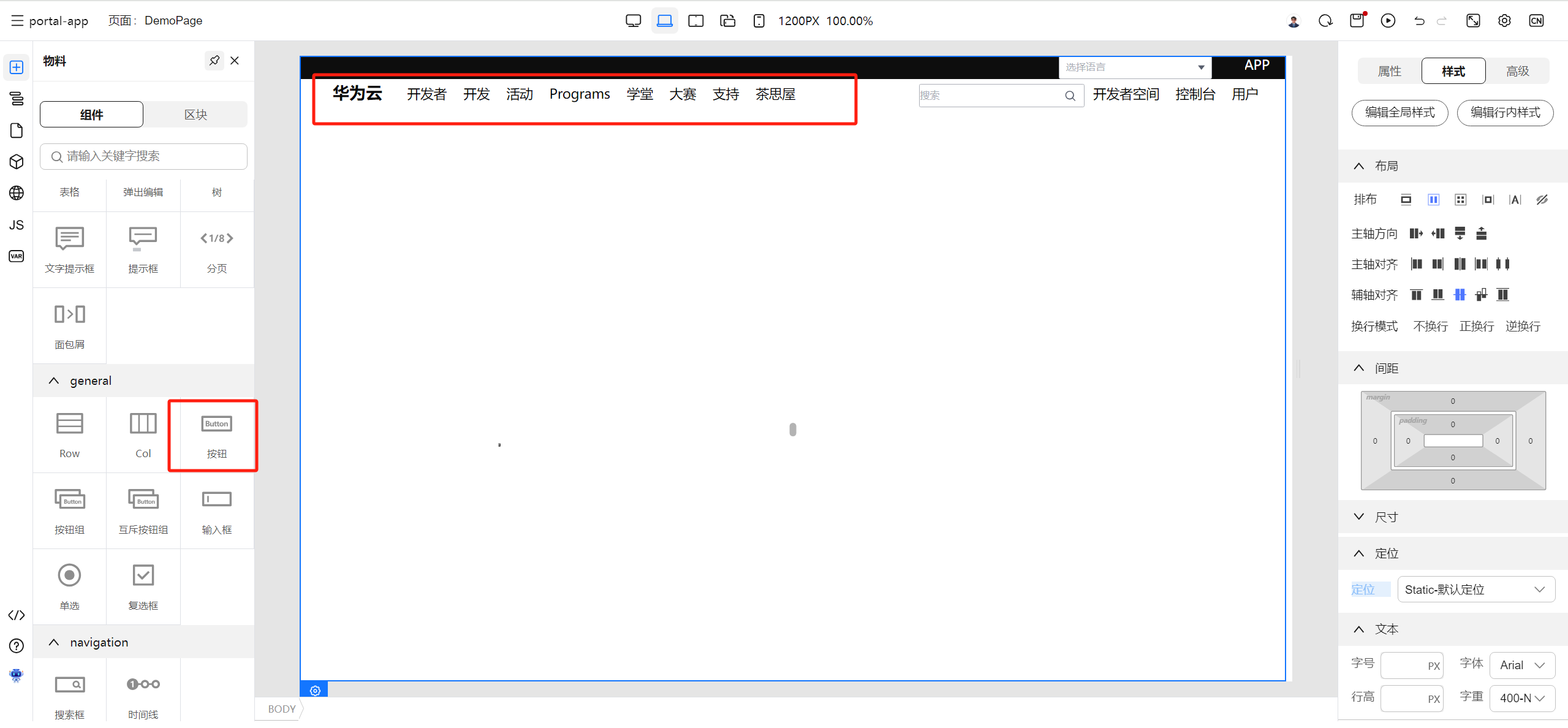
Task: Select the tablet device preview icon
Action: (x=695, y=21)
